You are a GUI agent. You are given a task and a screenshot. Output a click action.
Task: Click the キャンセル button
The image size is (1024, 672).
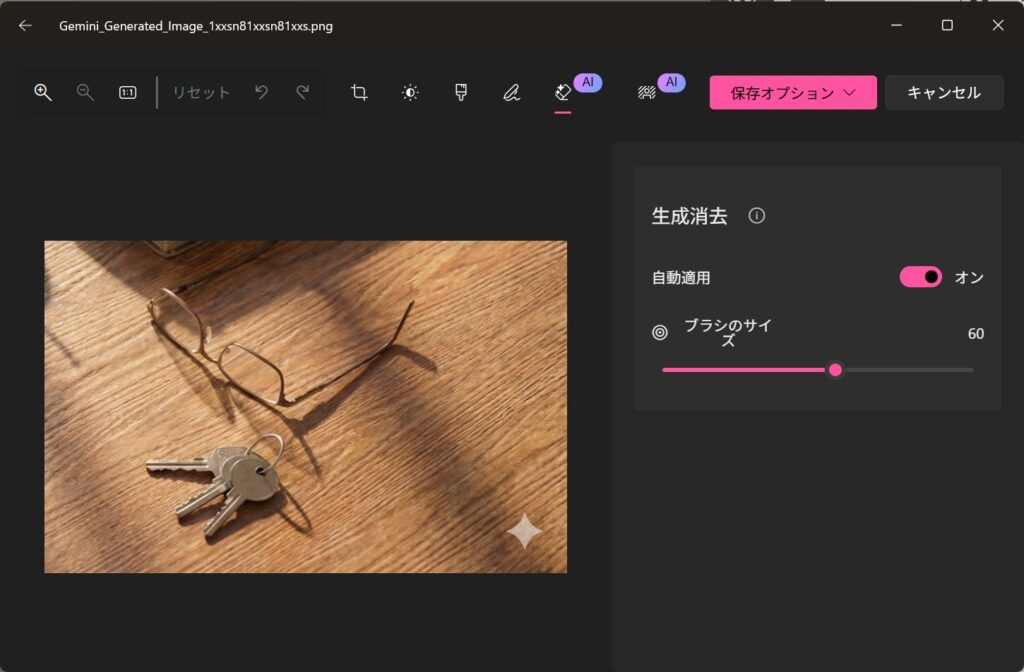click(x=944, y=92)
